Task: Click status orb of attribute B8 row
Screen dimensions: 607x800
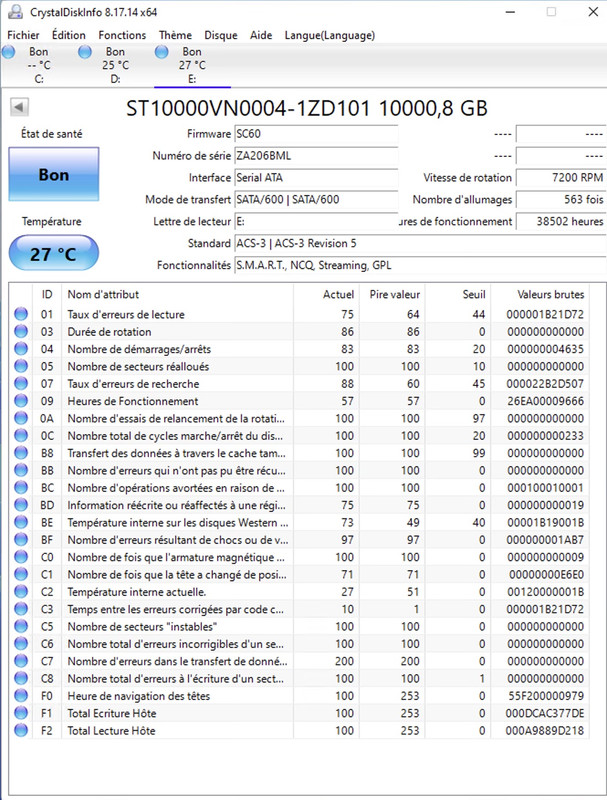Action: coord(21,453)
